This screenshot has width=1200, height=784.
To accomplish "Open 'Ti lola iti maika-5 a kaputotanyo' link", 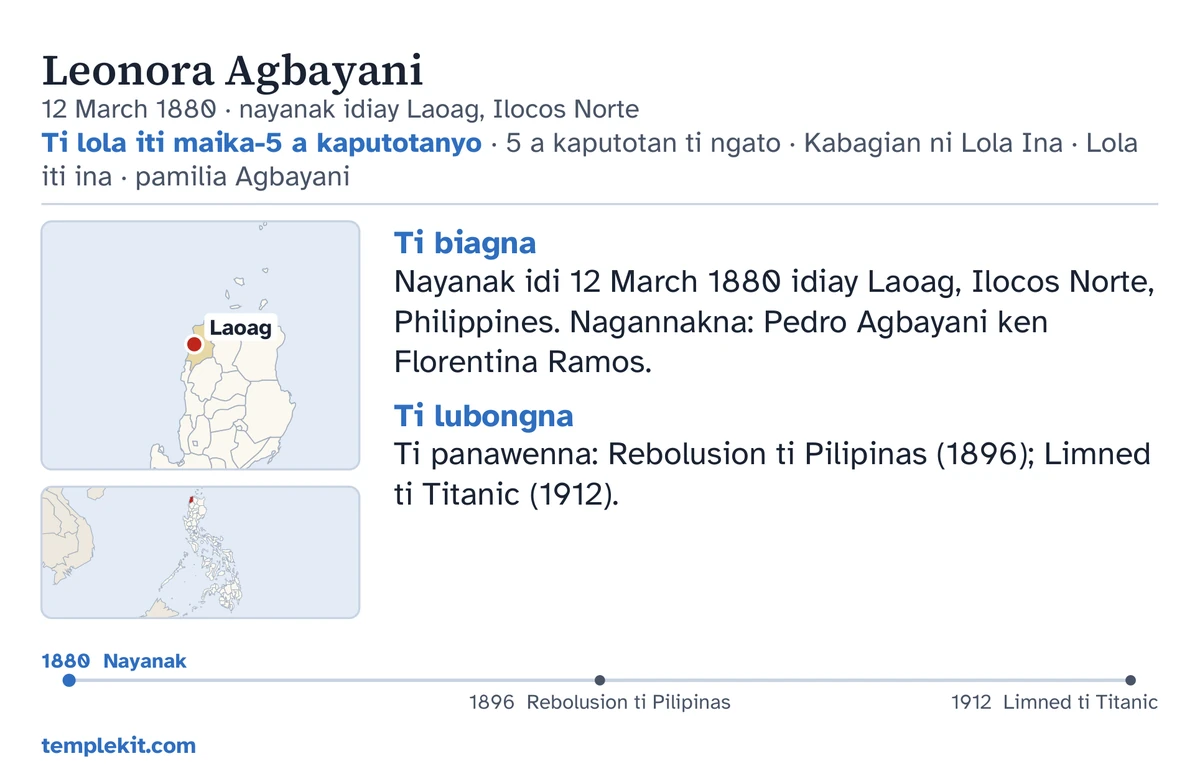I will (x=262, y=143).
